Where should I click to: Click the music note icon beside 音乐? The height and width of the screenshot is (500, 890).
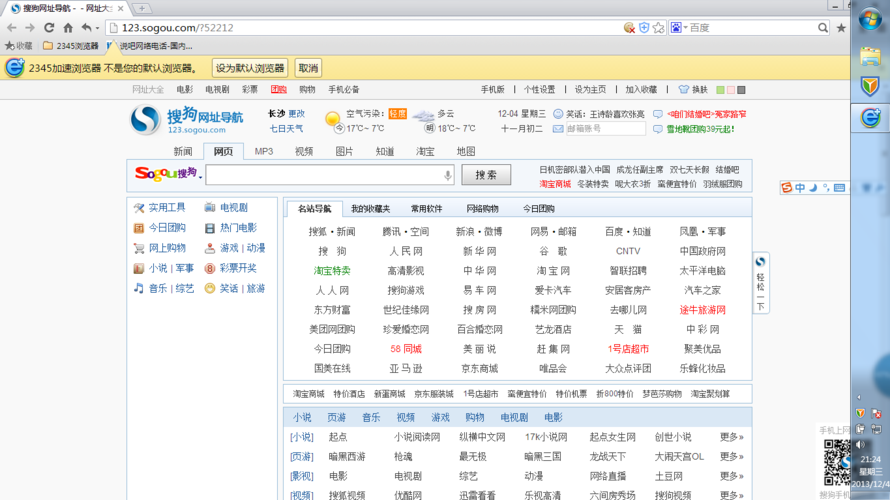click(138, 288)
